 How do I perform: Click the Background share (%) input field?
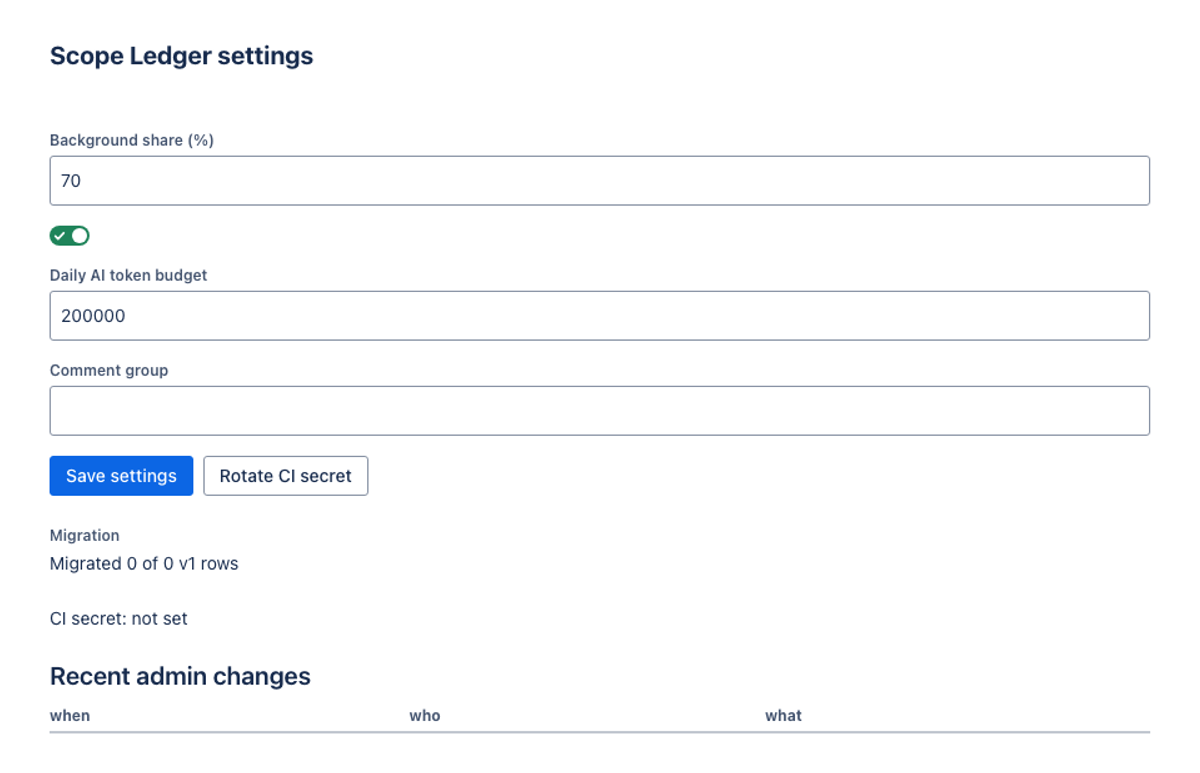[599, 181]
